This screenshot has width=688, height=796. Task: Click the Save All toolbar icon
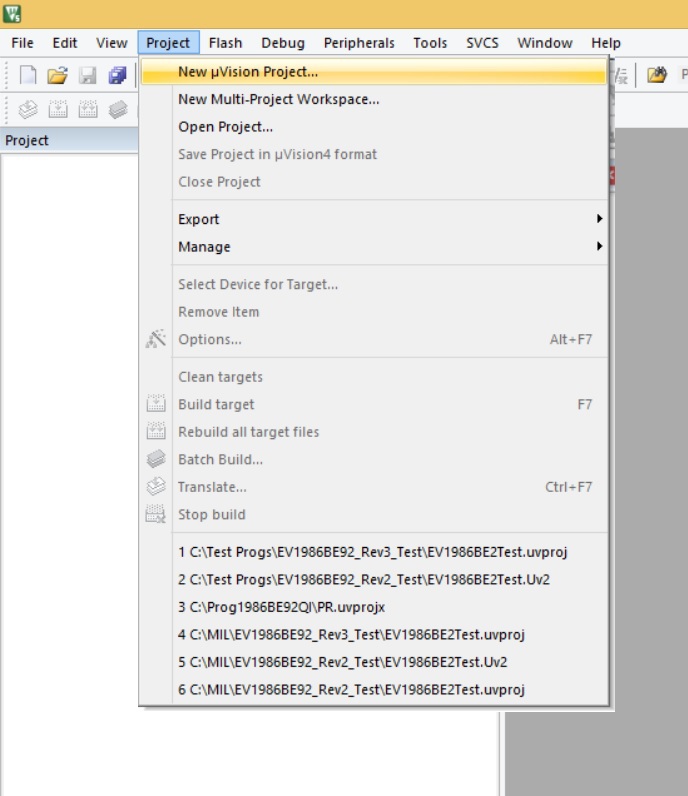[117, 75]
